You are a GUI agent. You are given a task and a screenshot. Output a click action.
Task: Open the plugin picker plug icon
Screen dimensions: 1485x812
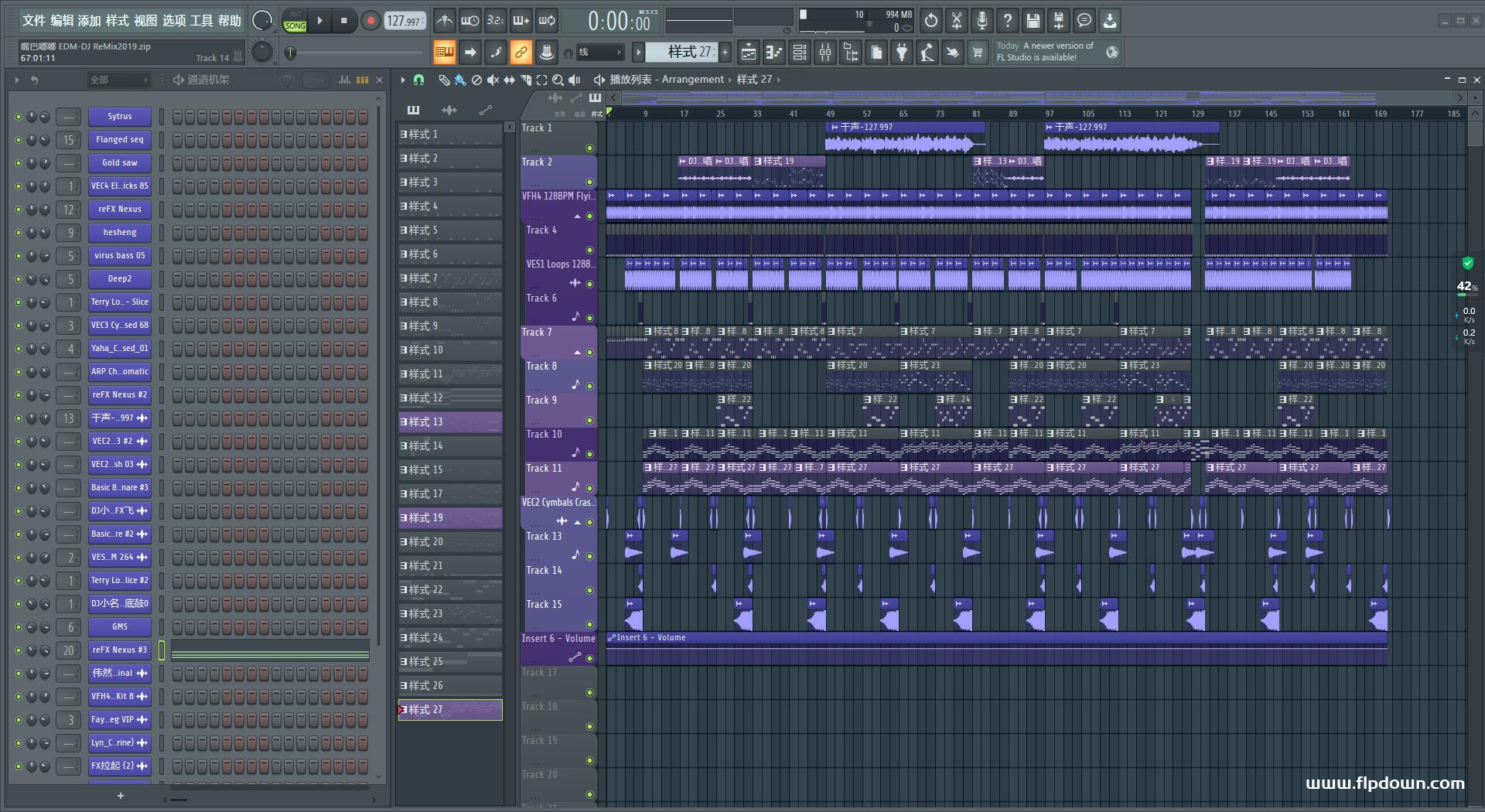point(902,53)
